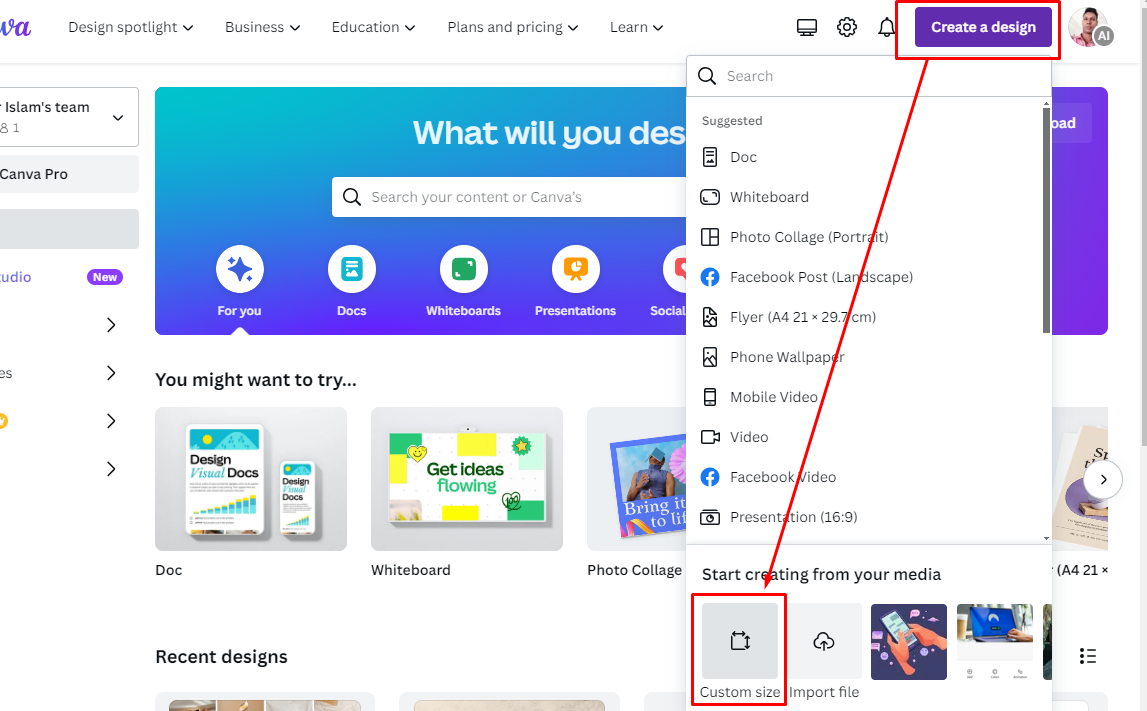Open the settings gear icon
This screenshot has width=1147, height=711.
(x=847, y=28)
